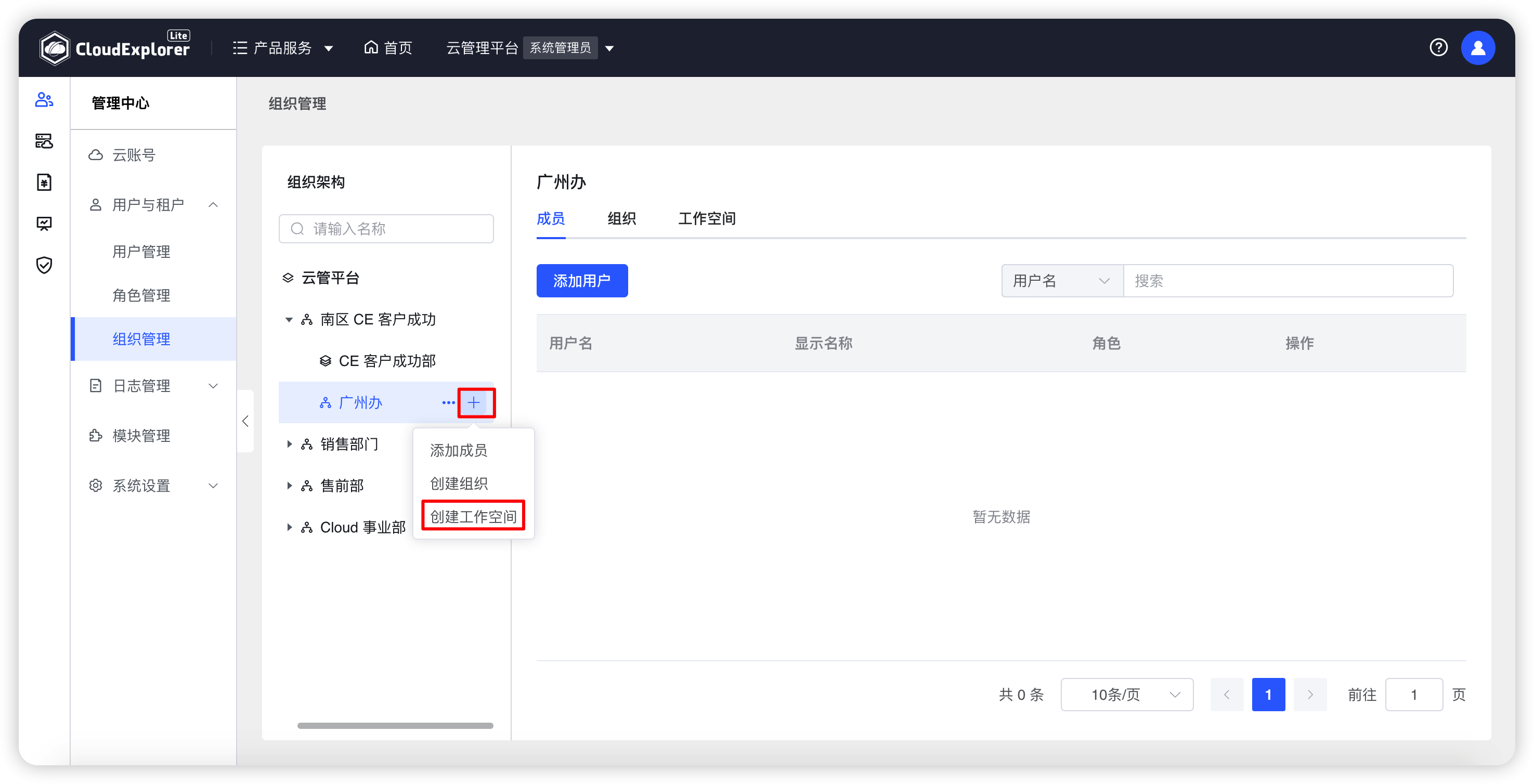Go to 首页 home link
The height and width of the screenshot is (784, 1534).
(x=388, y=48)
